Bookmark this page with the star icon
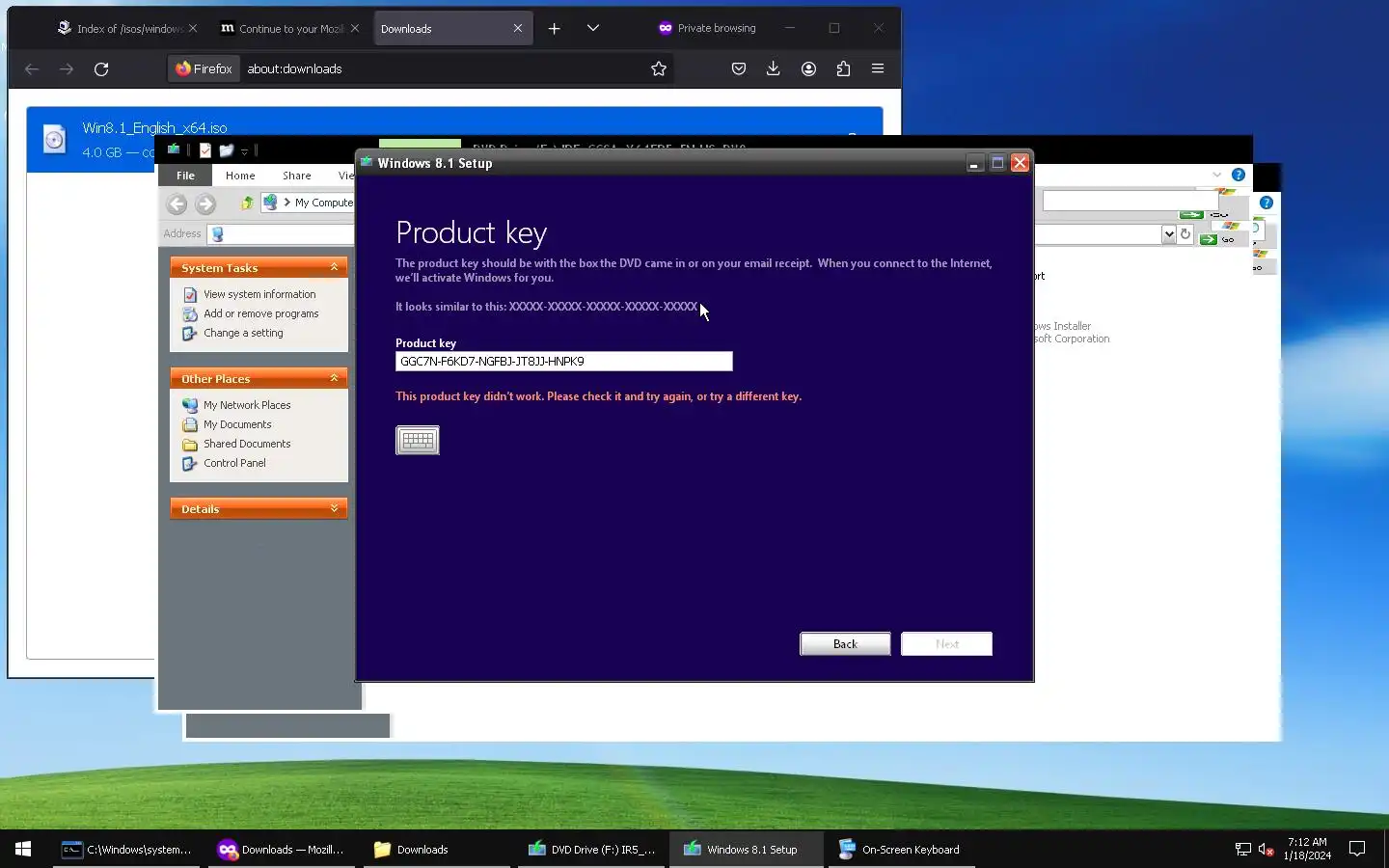 click(x=659, y=68)
